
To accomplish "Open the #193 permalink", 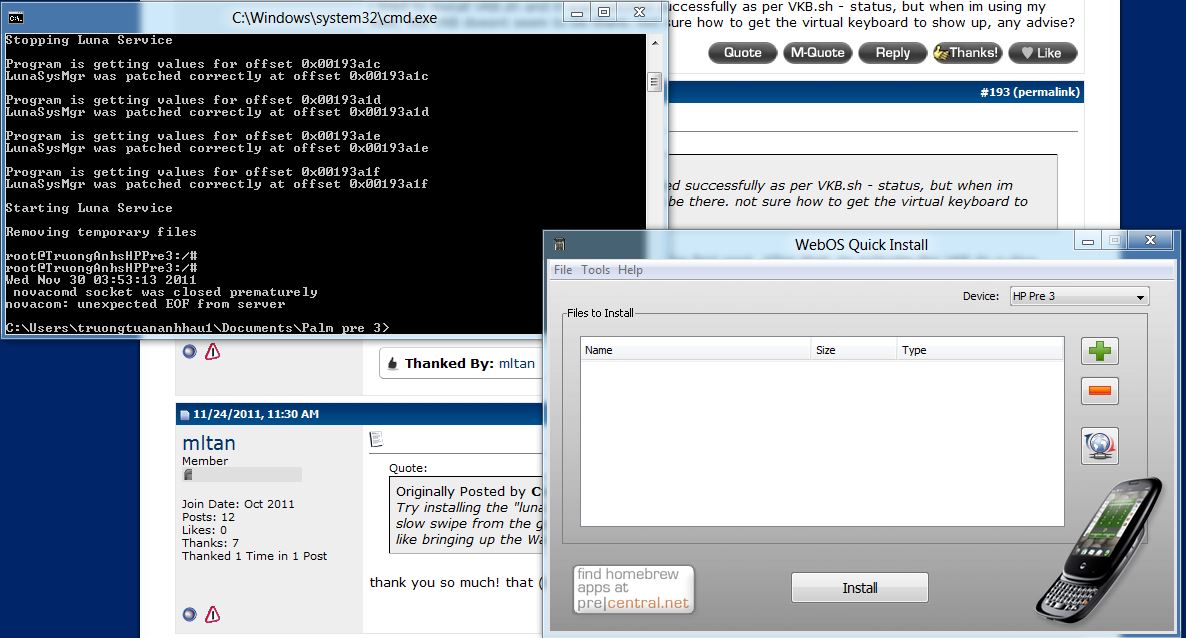I will pyautogui.click(x=1030, y=92).
